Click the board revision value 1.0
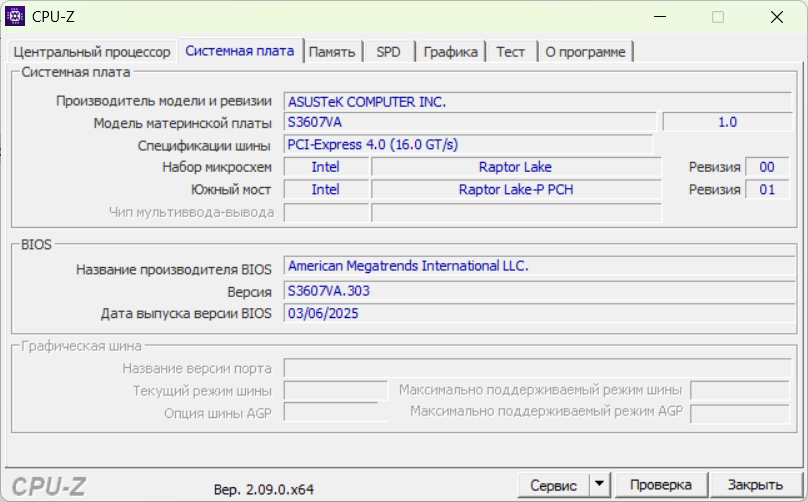This screenshot has height=502, width=808. [x=727, y=122]
